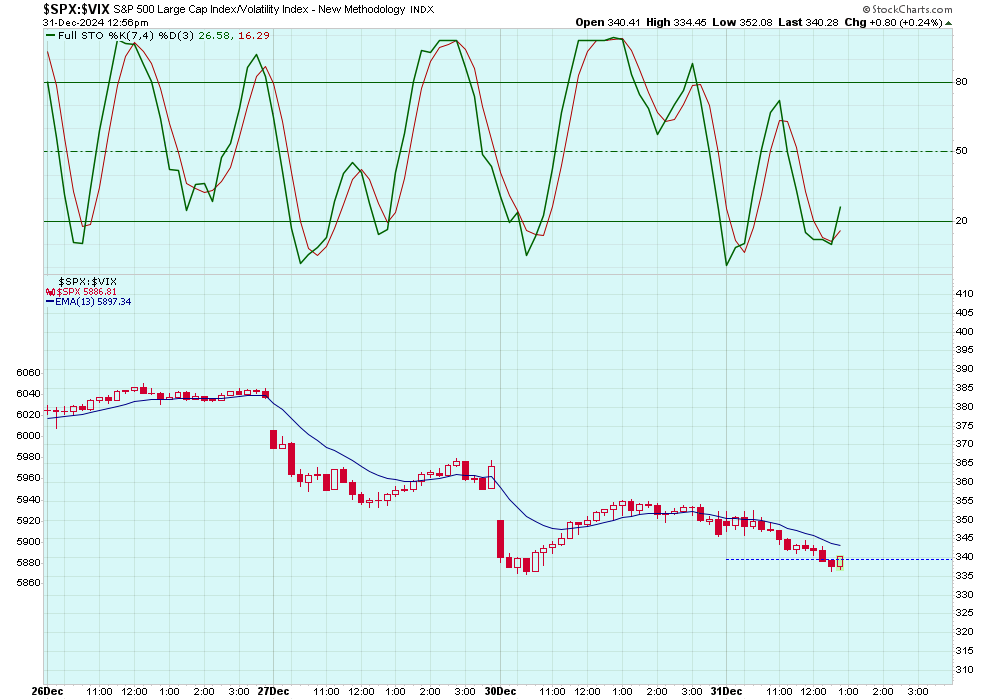Image resolution: width=990 pixels, height=700 pixels.
Task: Click the 320 right axis ratio label
Action: [964, 632]
